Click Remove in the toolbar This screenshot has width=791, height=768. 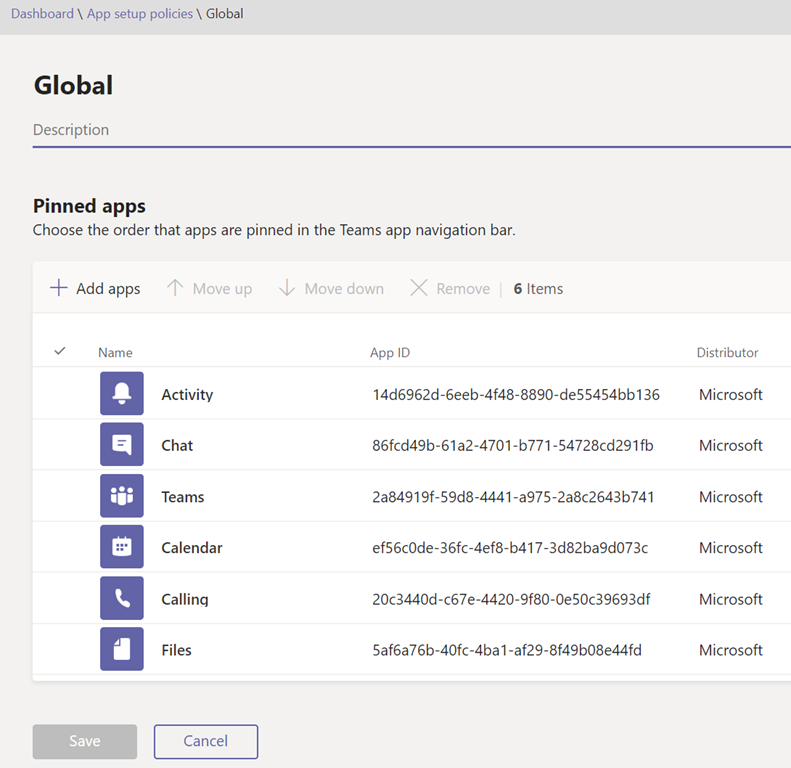450,289
